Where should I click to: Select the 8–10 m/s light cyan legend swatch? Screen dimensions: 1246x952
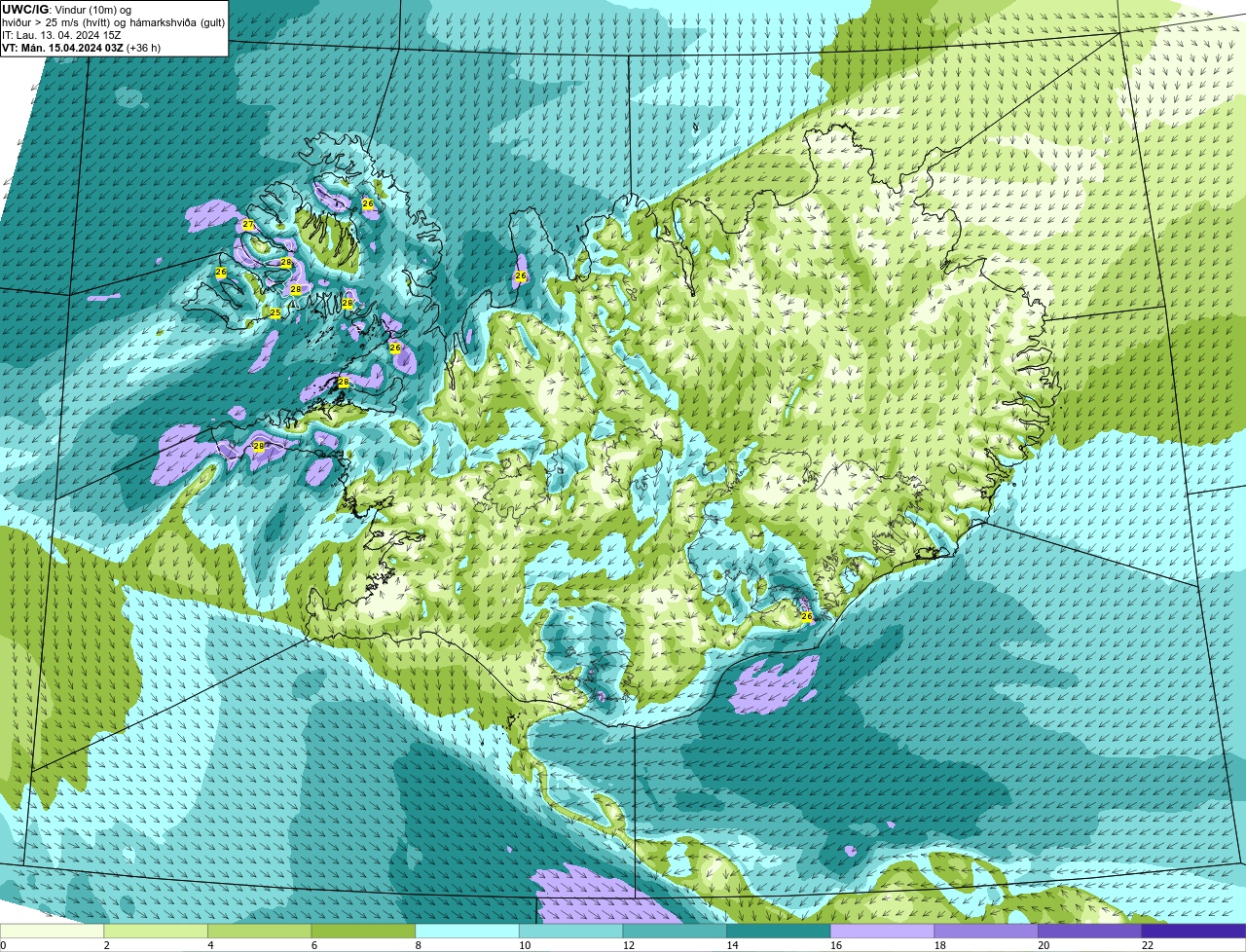467,932
